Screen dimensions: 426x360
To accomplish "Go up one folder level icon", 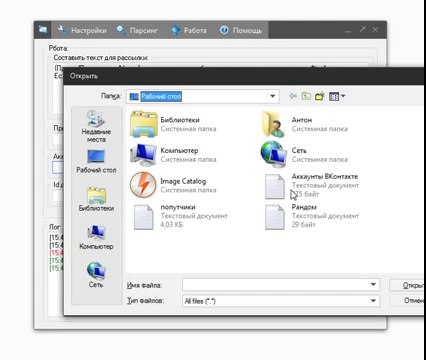I will pos(306,96).
